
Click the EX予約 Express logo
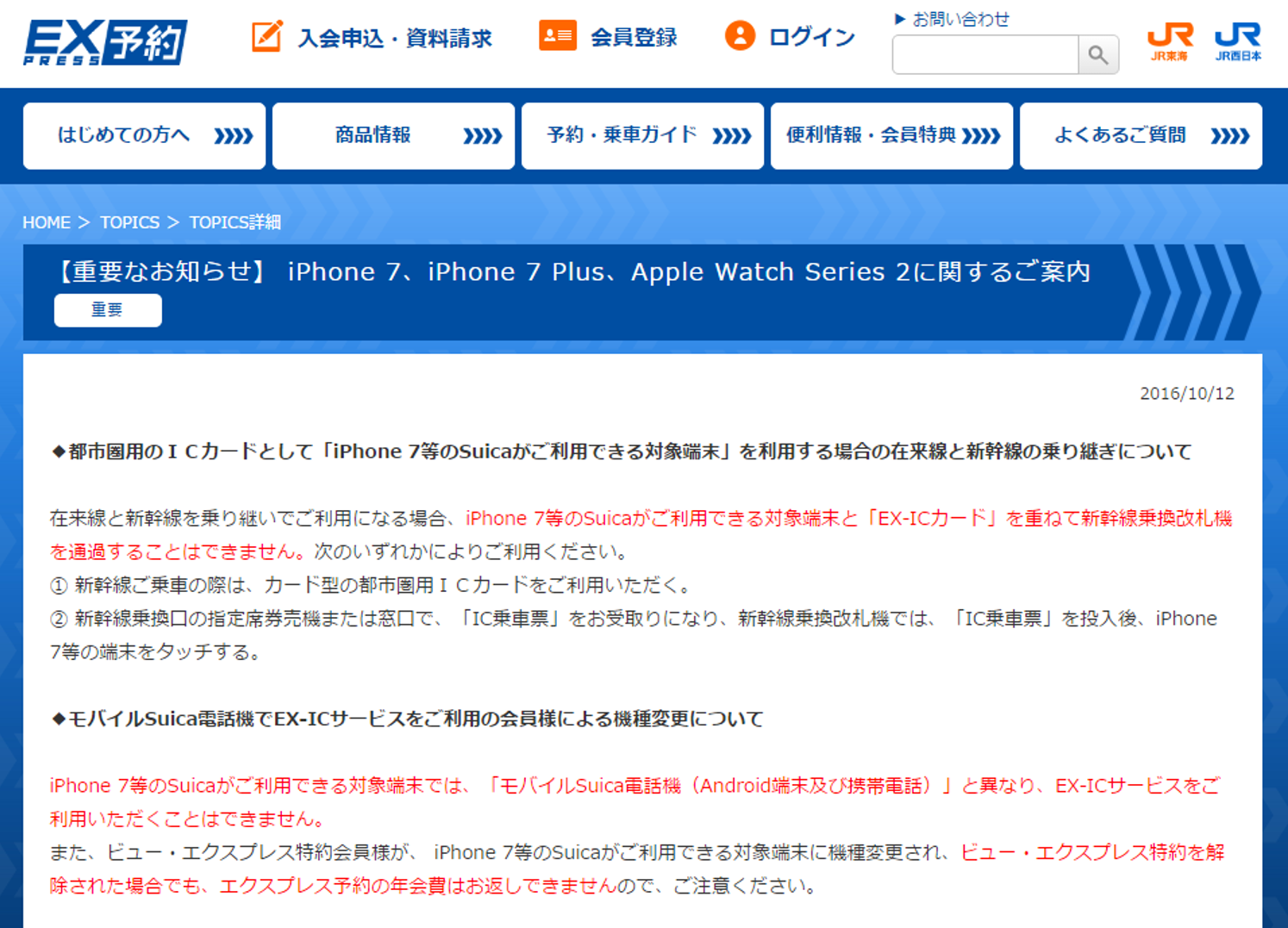[x=105, y=42]
